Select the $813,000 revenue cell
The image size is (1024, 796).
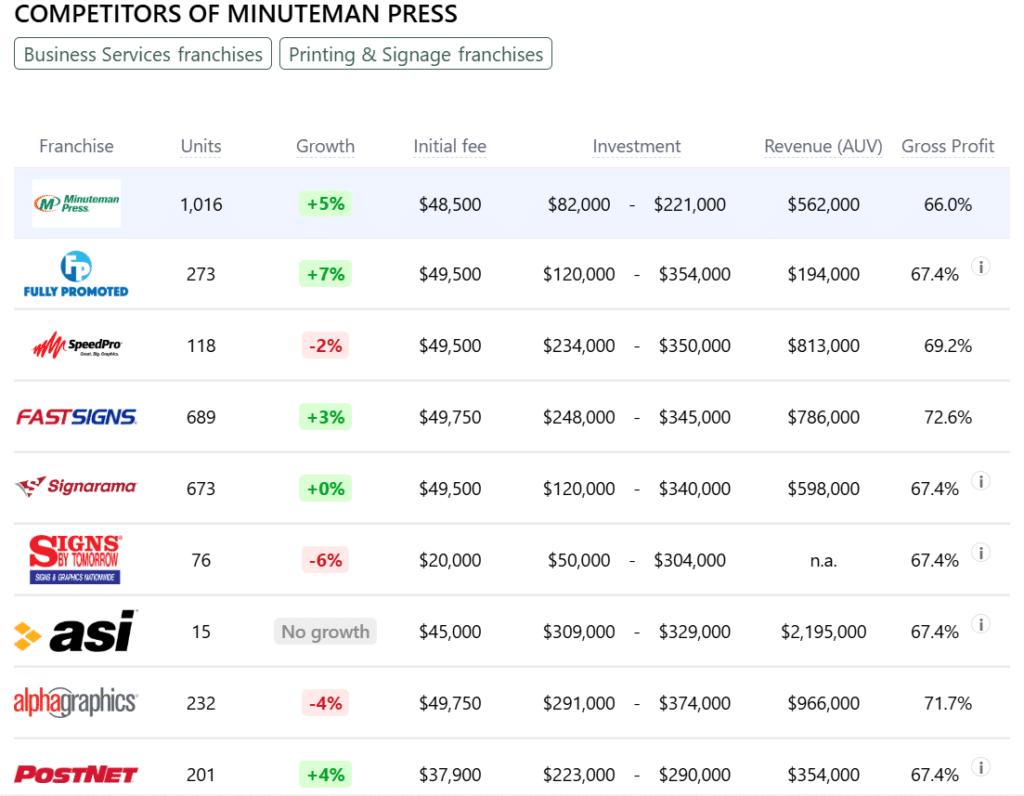(x=824, y=345)
